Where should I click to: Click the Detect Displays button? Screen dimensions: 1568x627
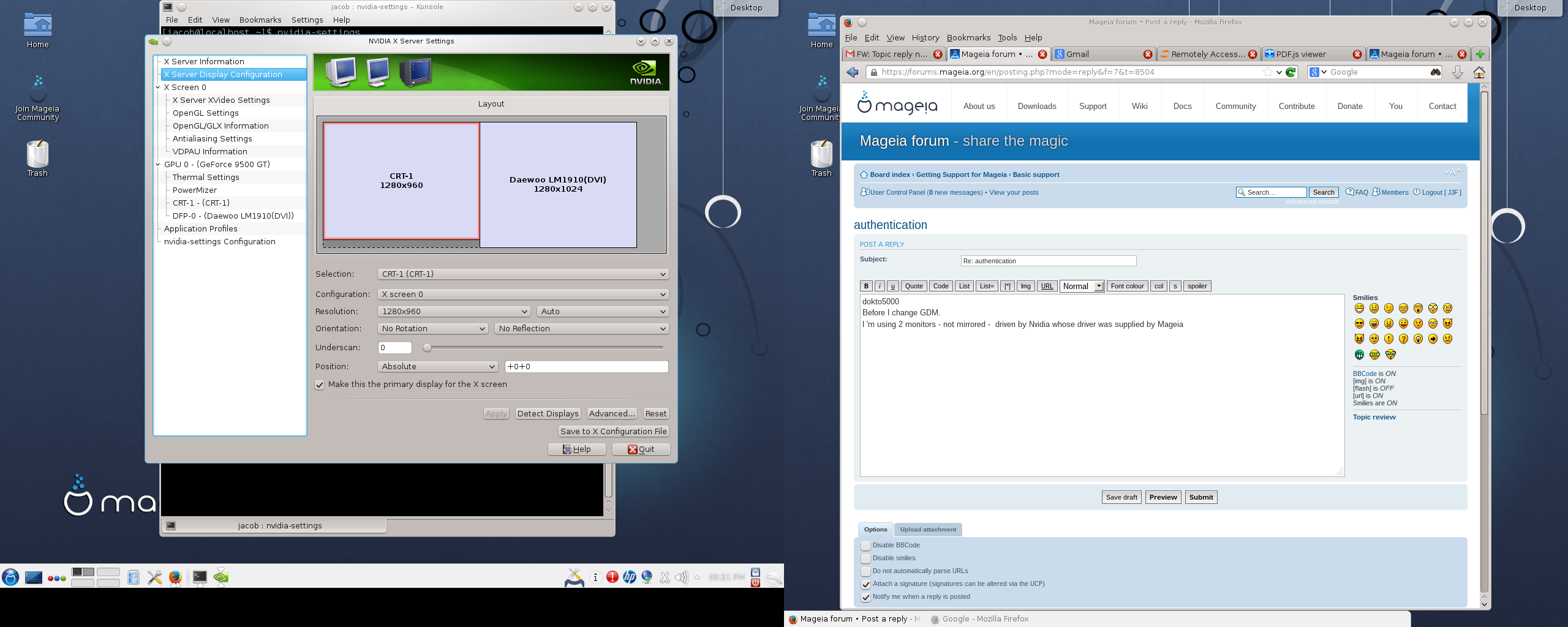548,413
